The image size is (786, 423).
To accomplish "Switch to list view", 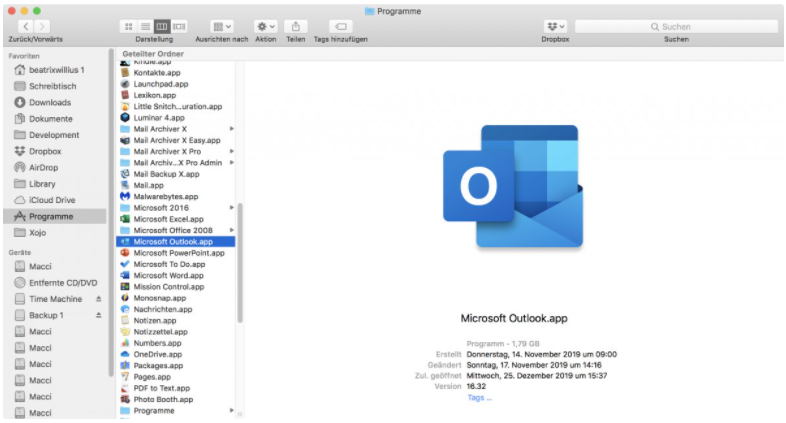I will coord(145,27).
